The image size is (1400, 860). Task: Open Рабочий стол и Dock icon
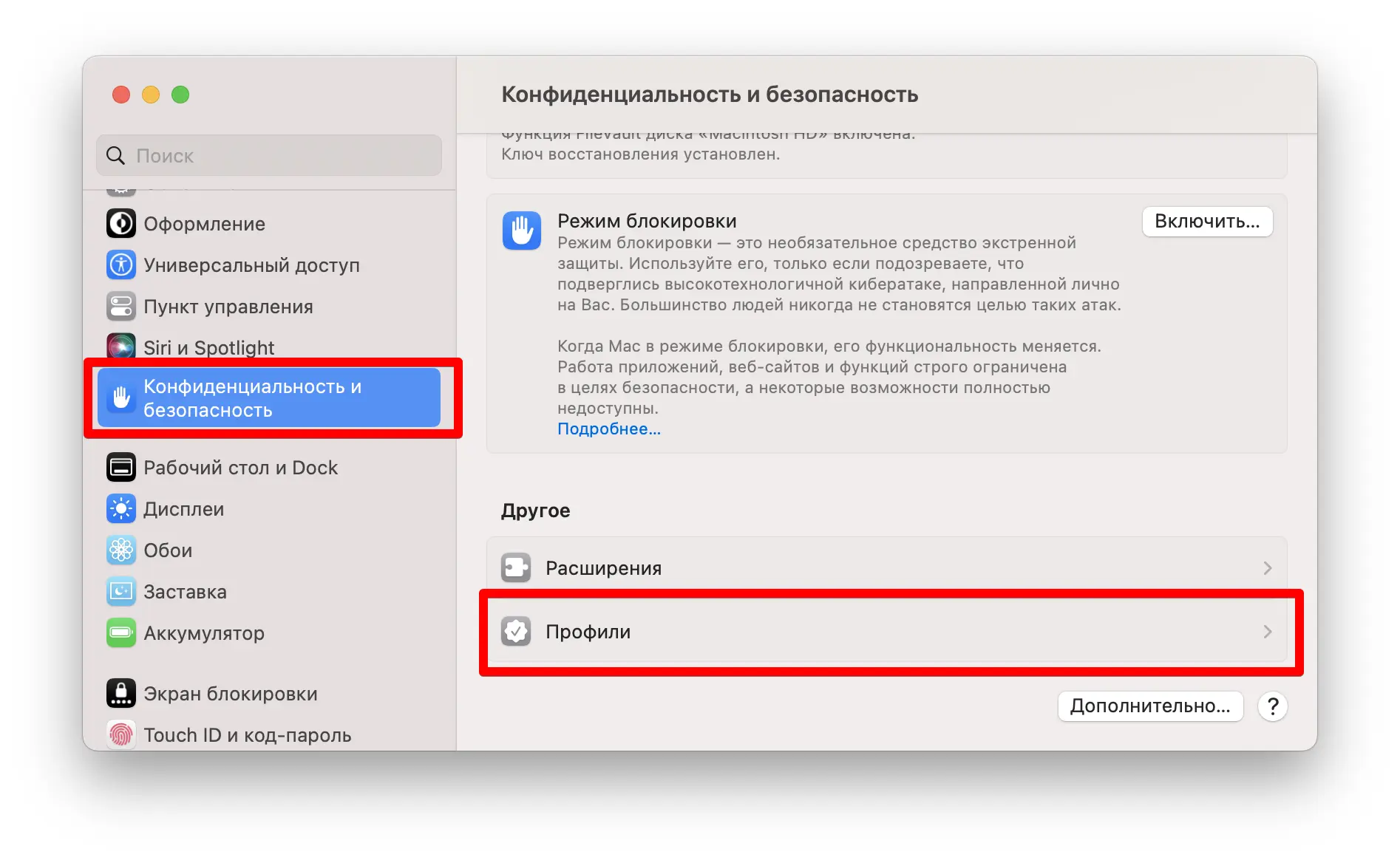121,468
